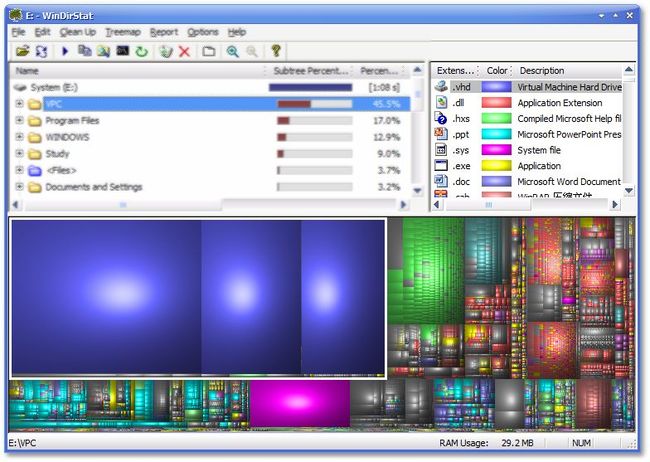This screenshot has width=650, height=462.
Task: Click the System (E:) drive icon
Action: (20, 88)
